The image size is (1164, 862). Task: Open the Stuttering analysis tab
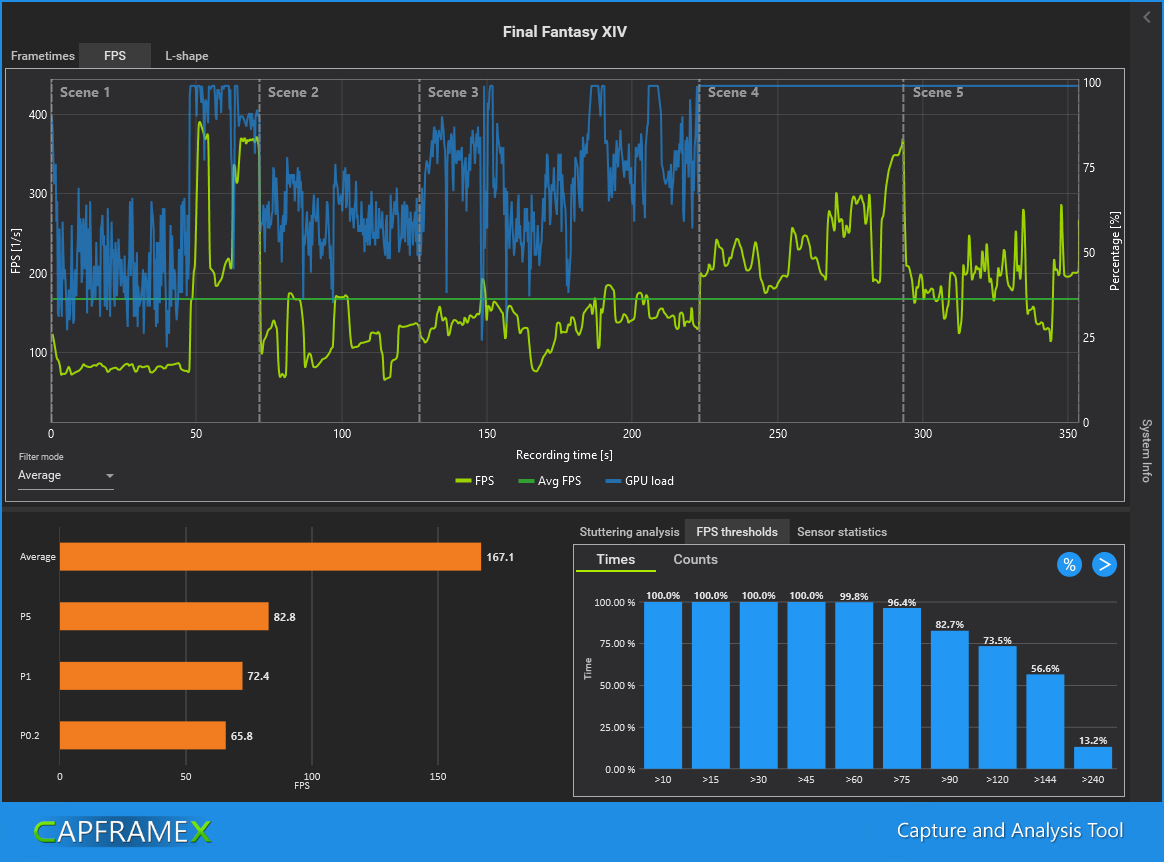coord(629,532)
